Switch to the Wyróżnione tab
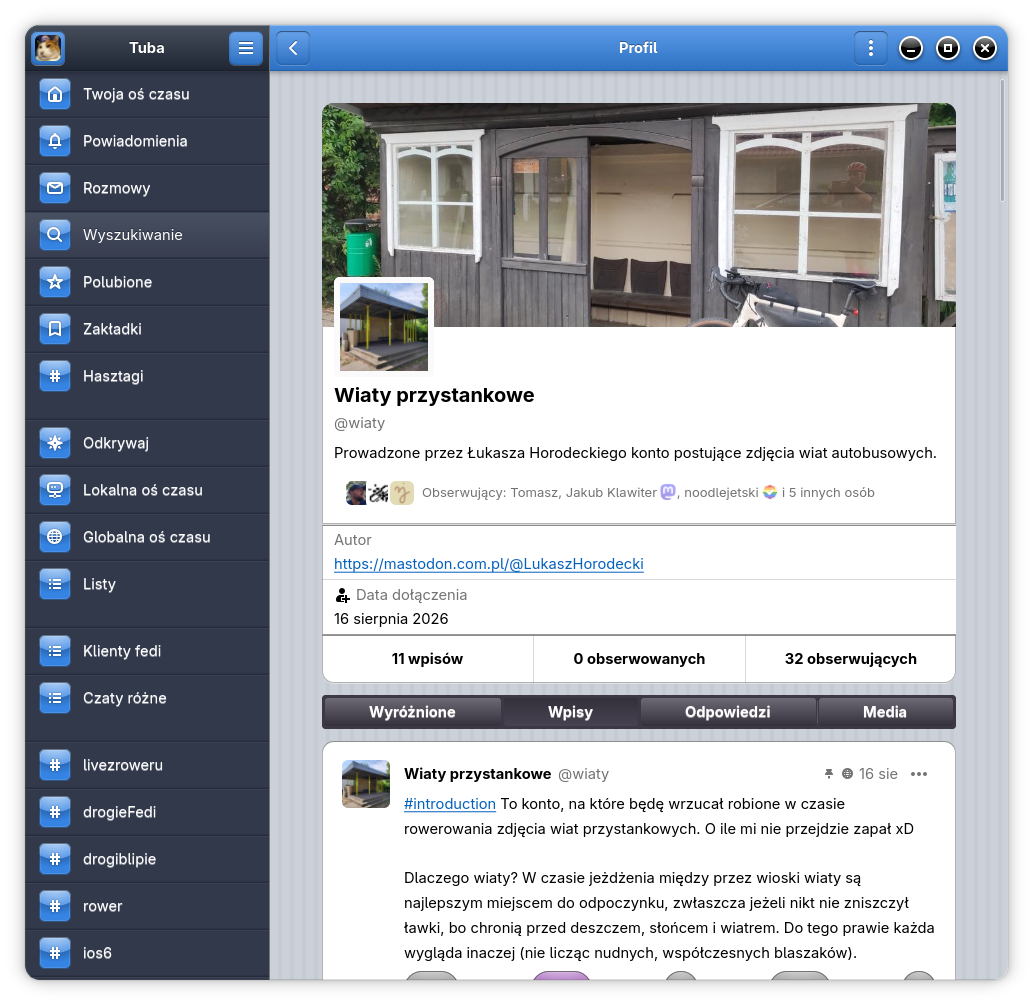1033x1005 pixels. tap(412, 712)
